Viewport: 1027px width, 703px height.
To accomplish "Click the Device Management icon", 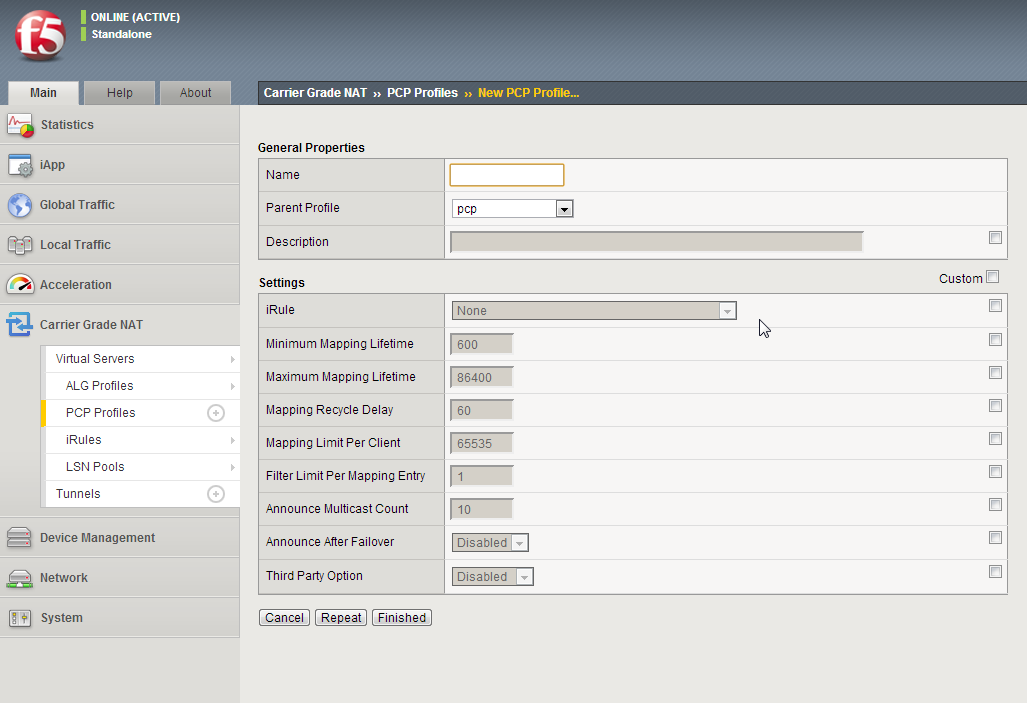I will (20, 538).
